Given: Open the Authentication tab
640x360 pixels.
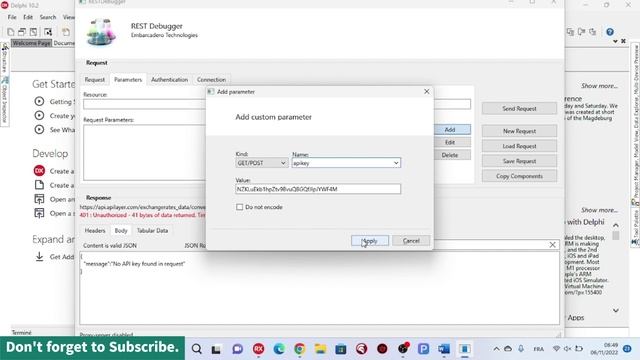Looking at the screenshot, I should tap(169, 80).
